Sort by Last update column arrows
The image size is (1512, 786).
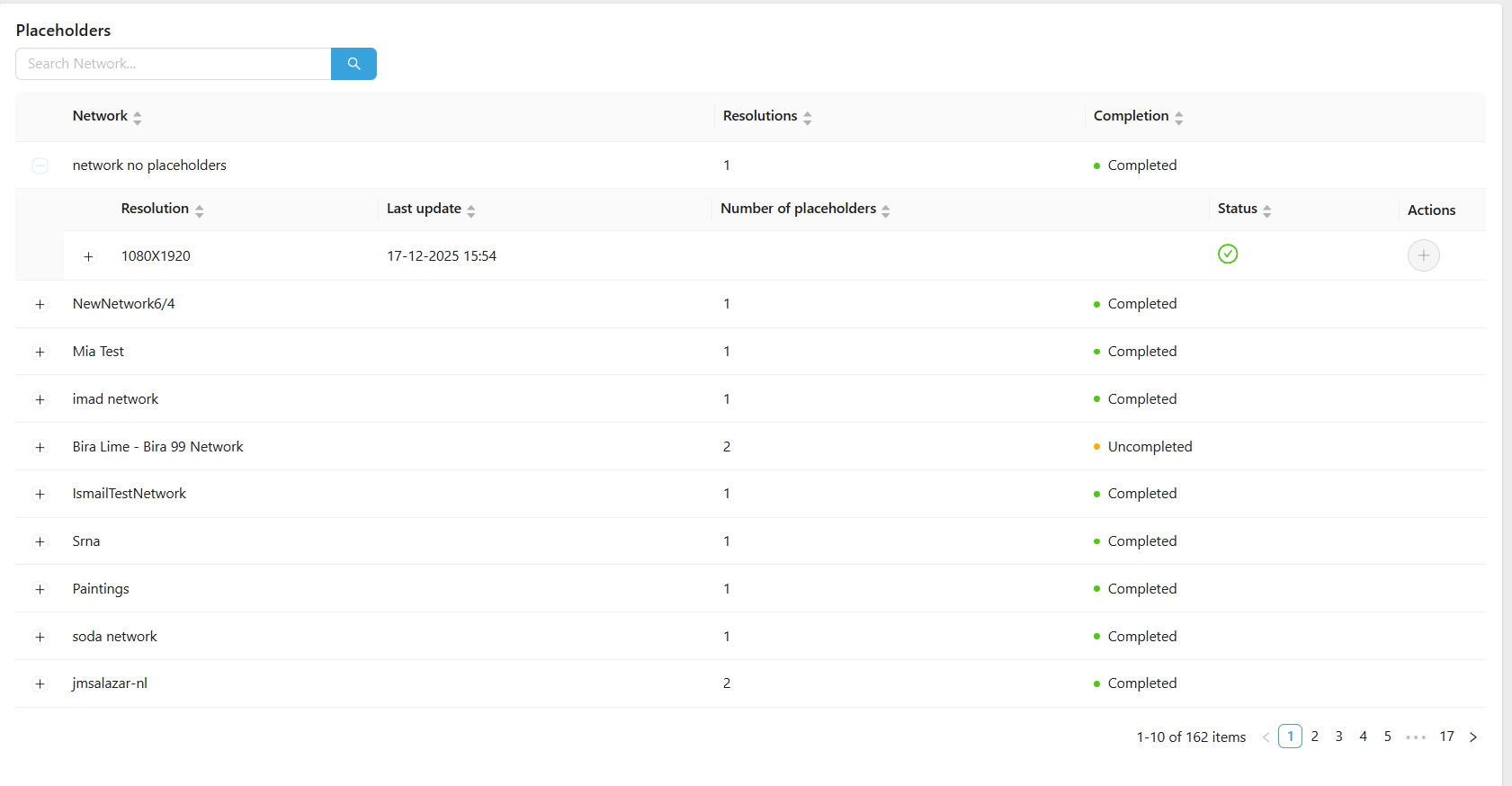click(470, 210)
